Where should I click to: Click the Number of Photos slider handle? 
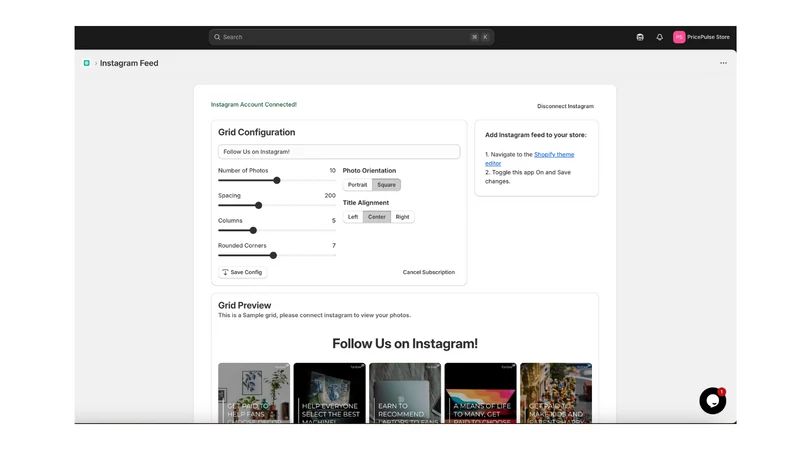click(x=277, y=180)
